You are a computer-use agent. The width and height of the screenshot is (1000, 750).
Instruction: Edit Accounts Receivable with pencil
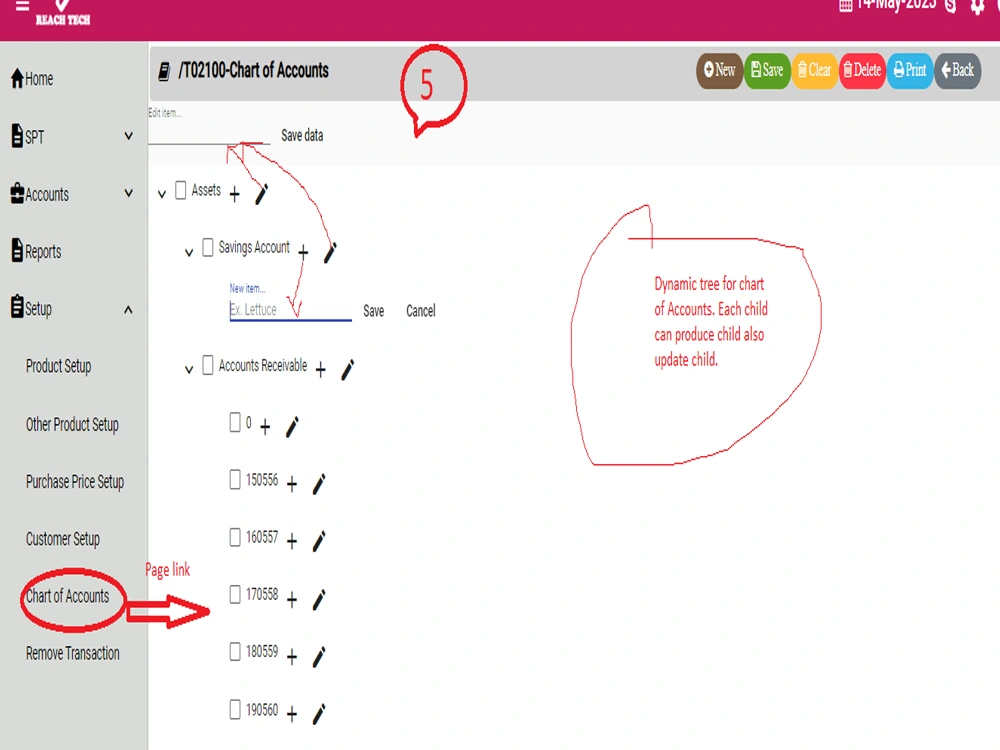coord(348,369)
